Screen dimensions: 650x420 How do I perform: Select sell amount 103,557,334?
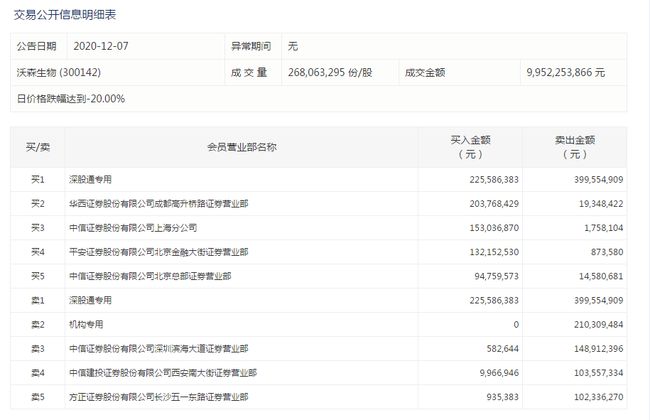599,373
